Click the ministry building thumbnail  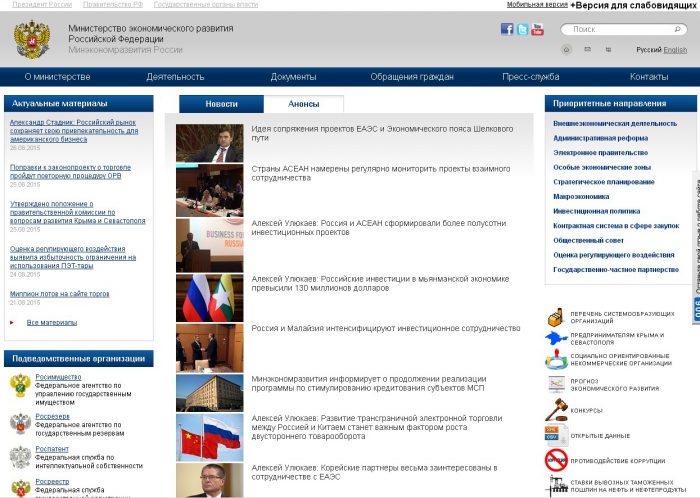click(x=209, y=393)
